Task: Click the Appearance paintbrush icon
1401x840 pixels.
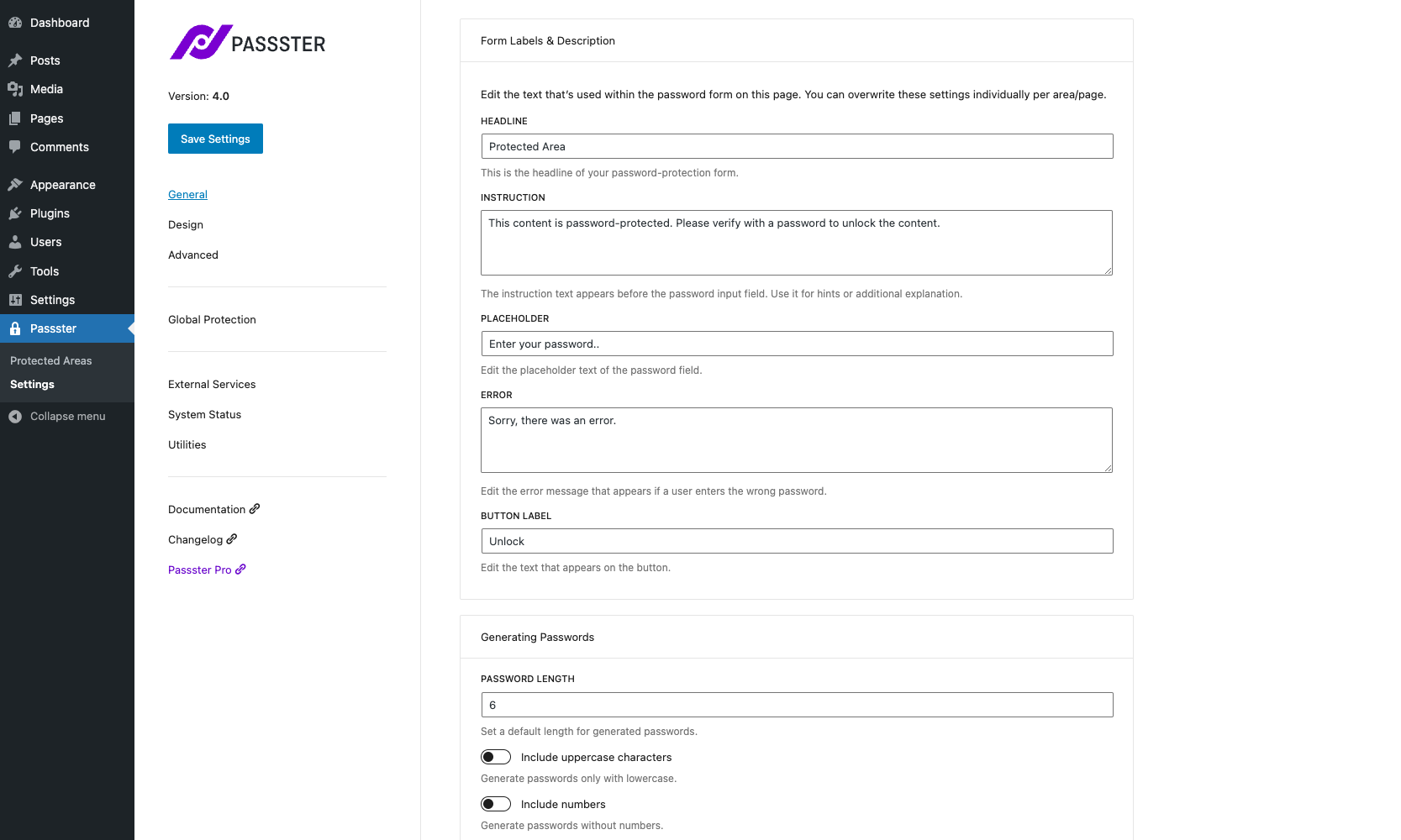Action: tap(15, 185)
